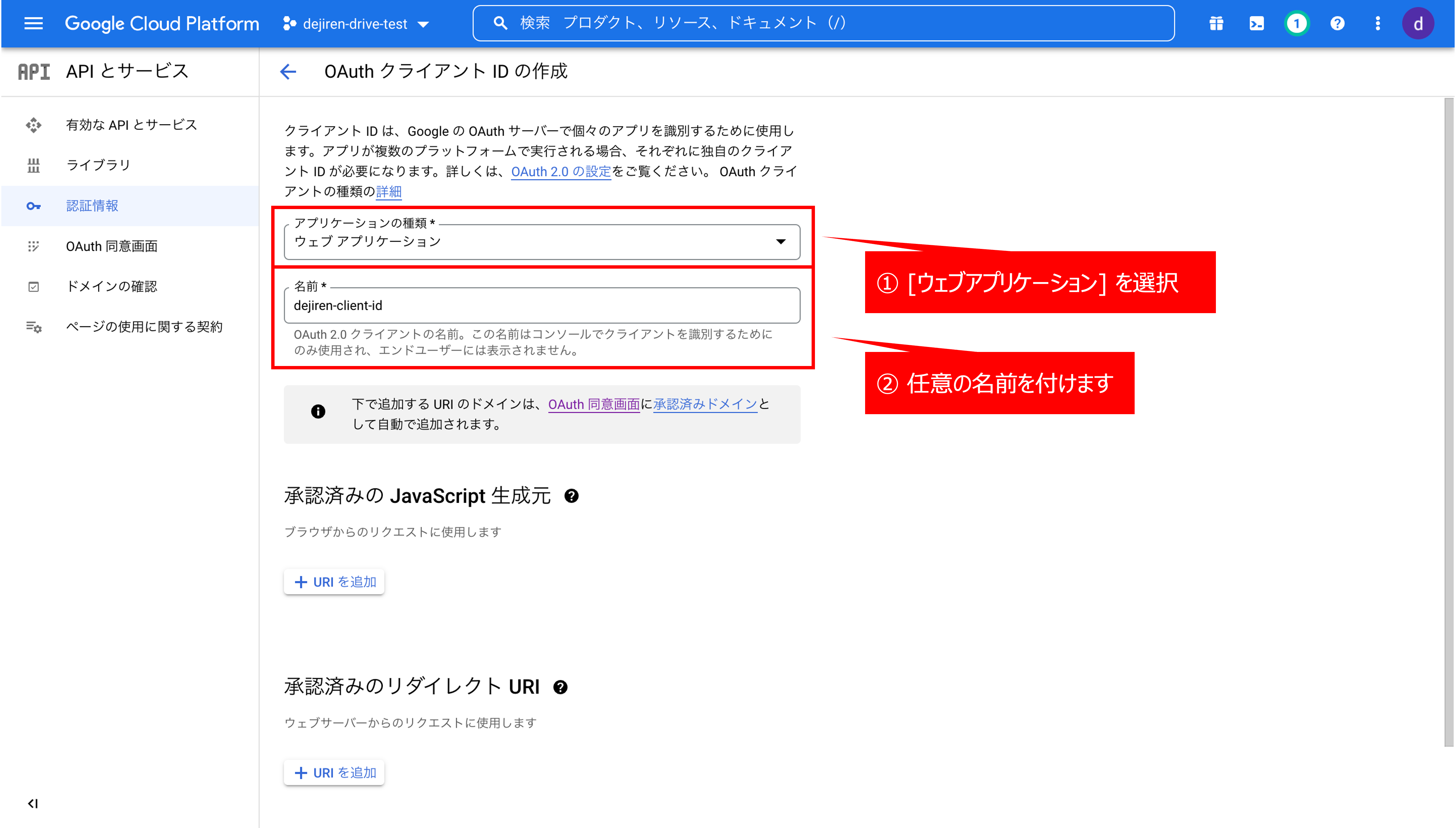Image resolution: width=1456 pixels, height=828 pixels.
Task: Add URI under 承認済みのリダイレクト URI
Action: [x=334, y=772]
